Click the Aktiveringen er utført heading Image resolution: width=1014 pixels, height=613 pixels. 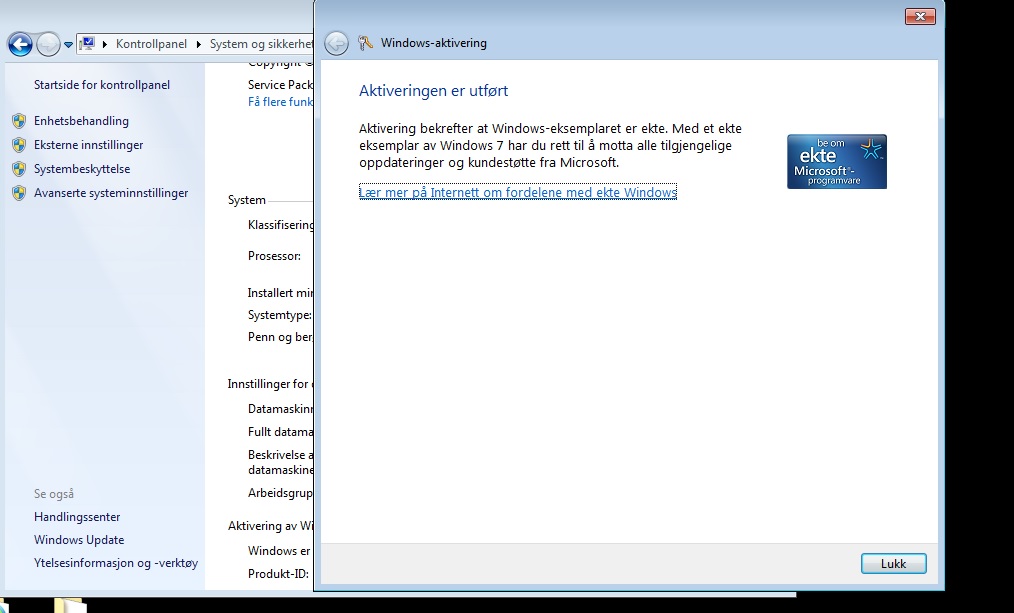(433, 91)
